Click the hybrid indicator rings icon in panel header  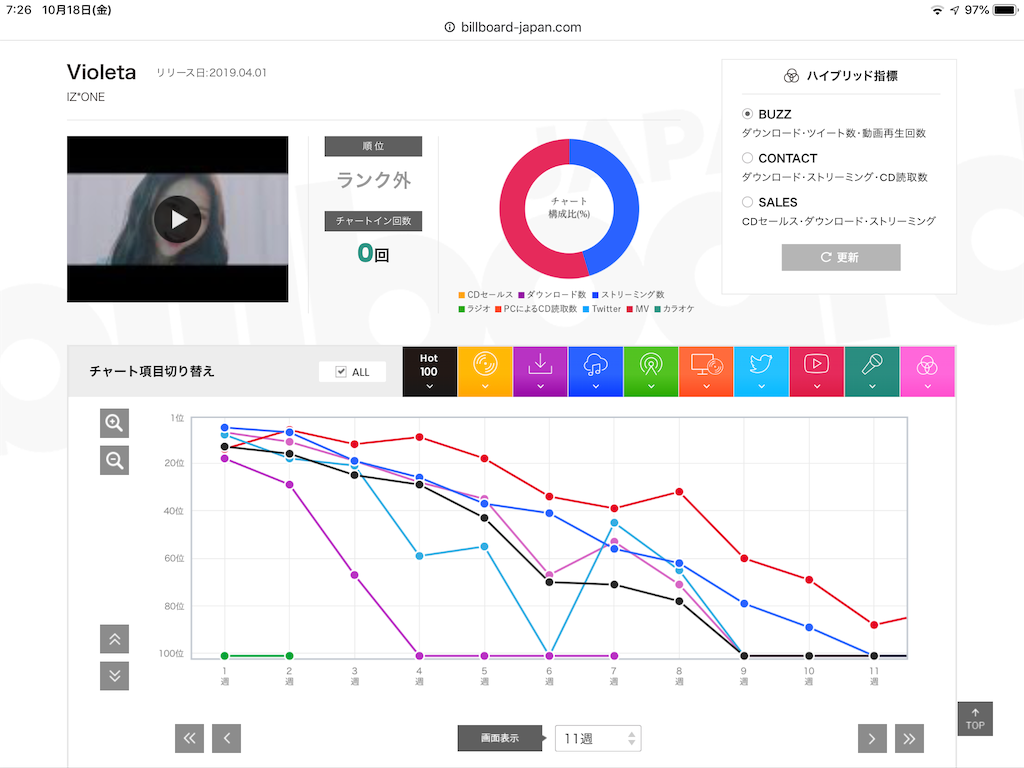[791, 76]
